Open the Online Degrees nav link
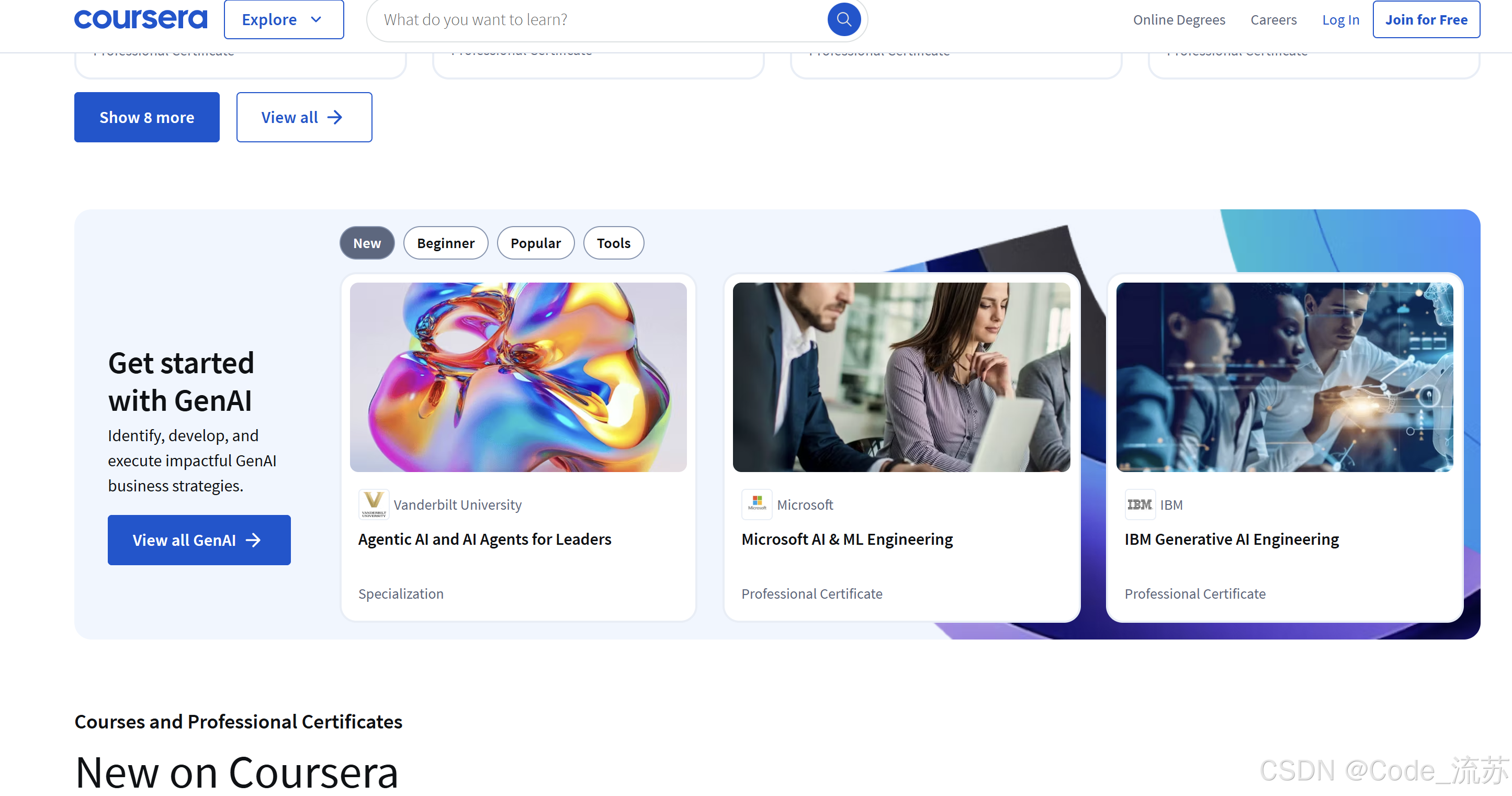 pos(1179,20)
